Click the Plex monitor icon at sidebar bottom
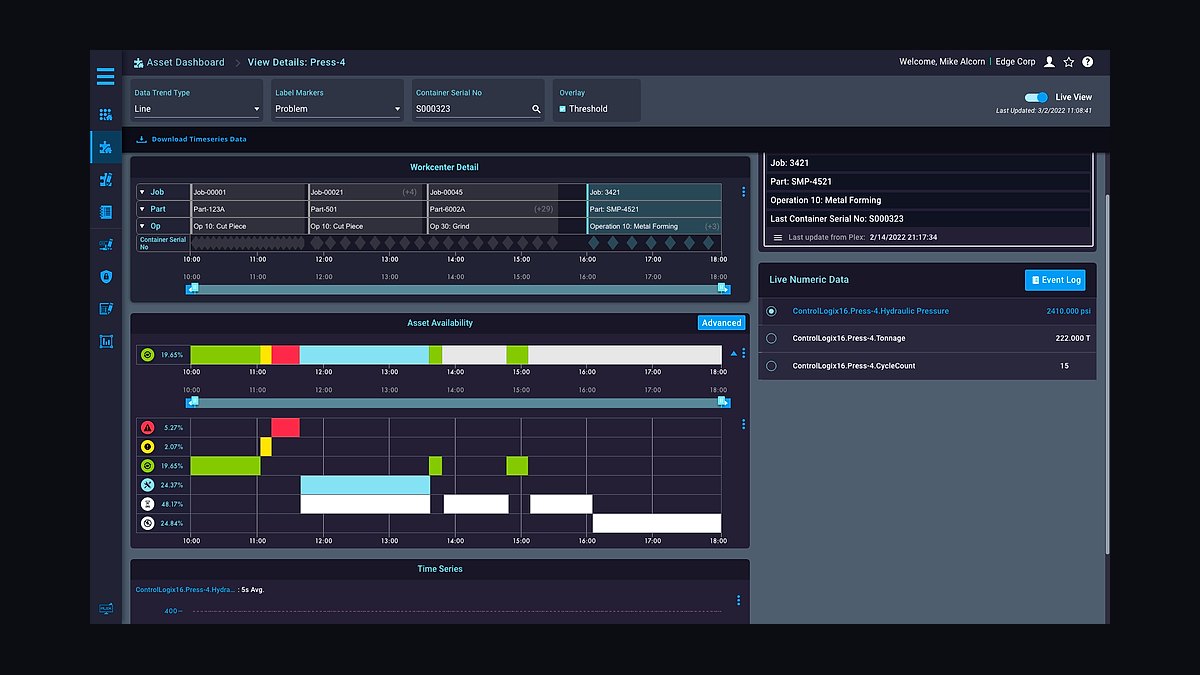Viewport: 1200px width, 675px height. [105, 608]
